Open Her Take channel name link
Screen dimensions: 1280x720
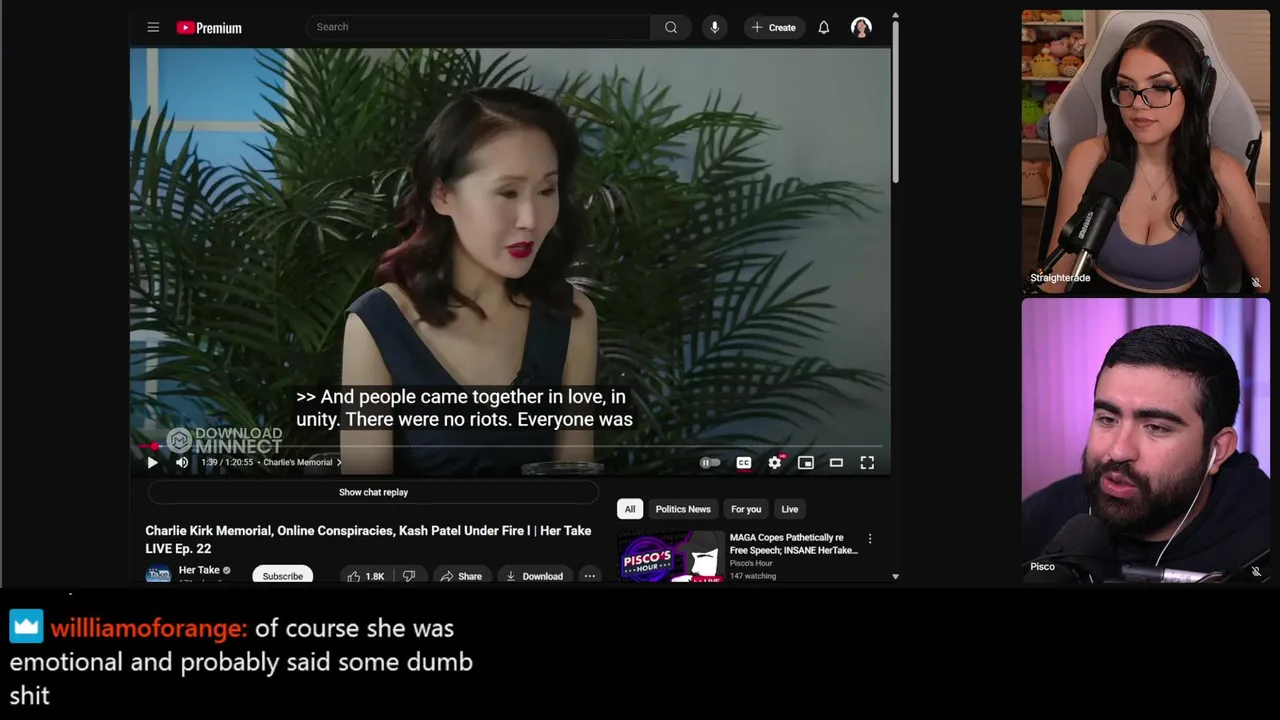[x=199, y=570]
